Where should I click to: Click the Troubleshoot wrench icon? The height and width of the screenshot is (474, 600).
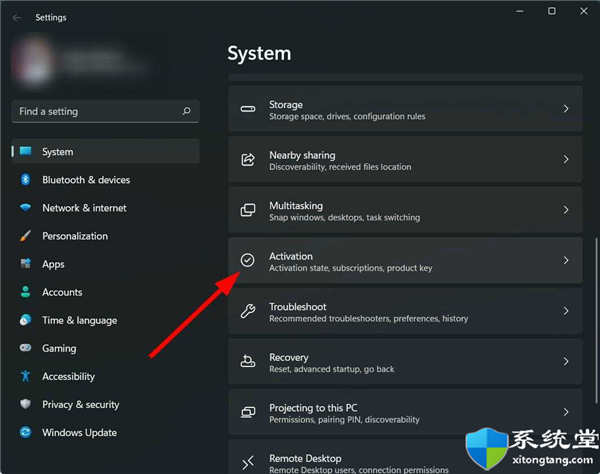point(248,311)
